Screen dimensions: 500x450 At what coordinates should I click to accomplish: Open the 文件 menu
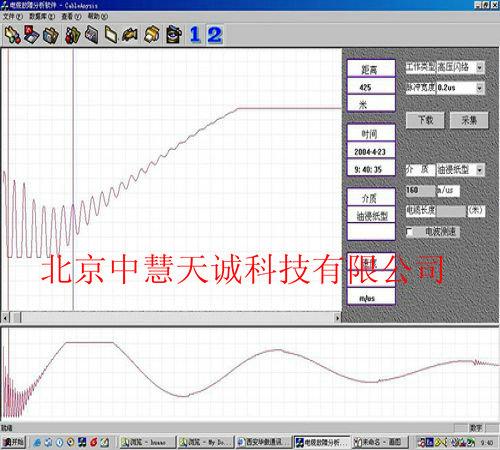tap(13, 16)
